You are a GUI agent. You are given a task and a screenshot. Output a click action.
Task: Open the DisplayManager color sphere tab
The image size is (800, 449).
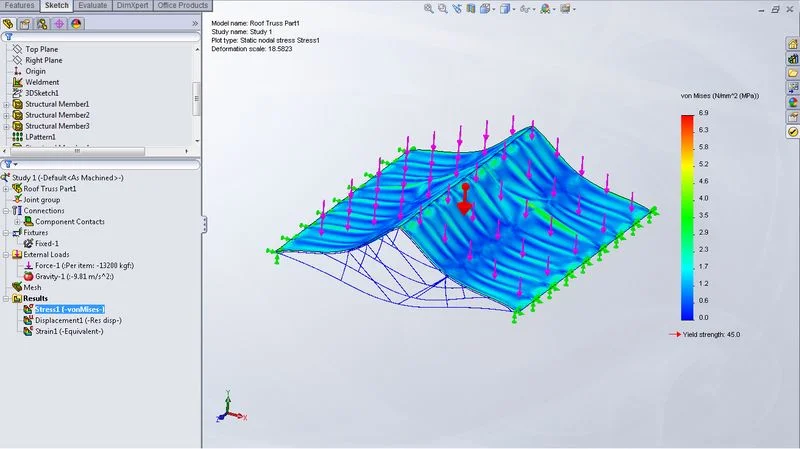tap(76, 23)
